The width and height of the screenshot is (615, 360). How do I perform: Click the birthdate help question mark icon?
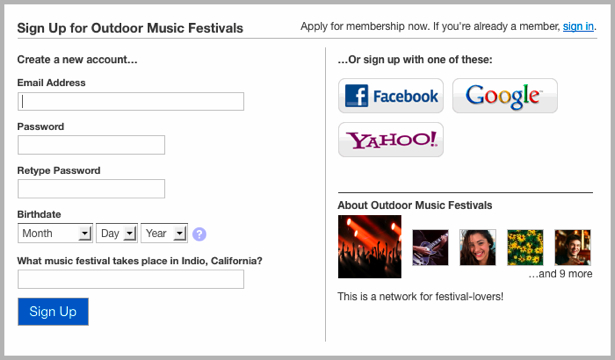[199, 234]
